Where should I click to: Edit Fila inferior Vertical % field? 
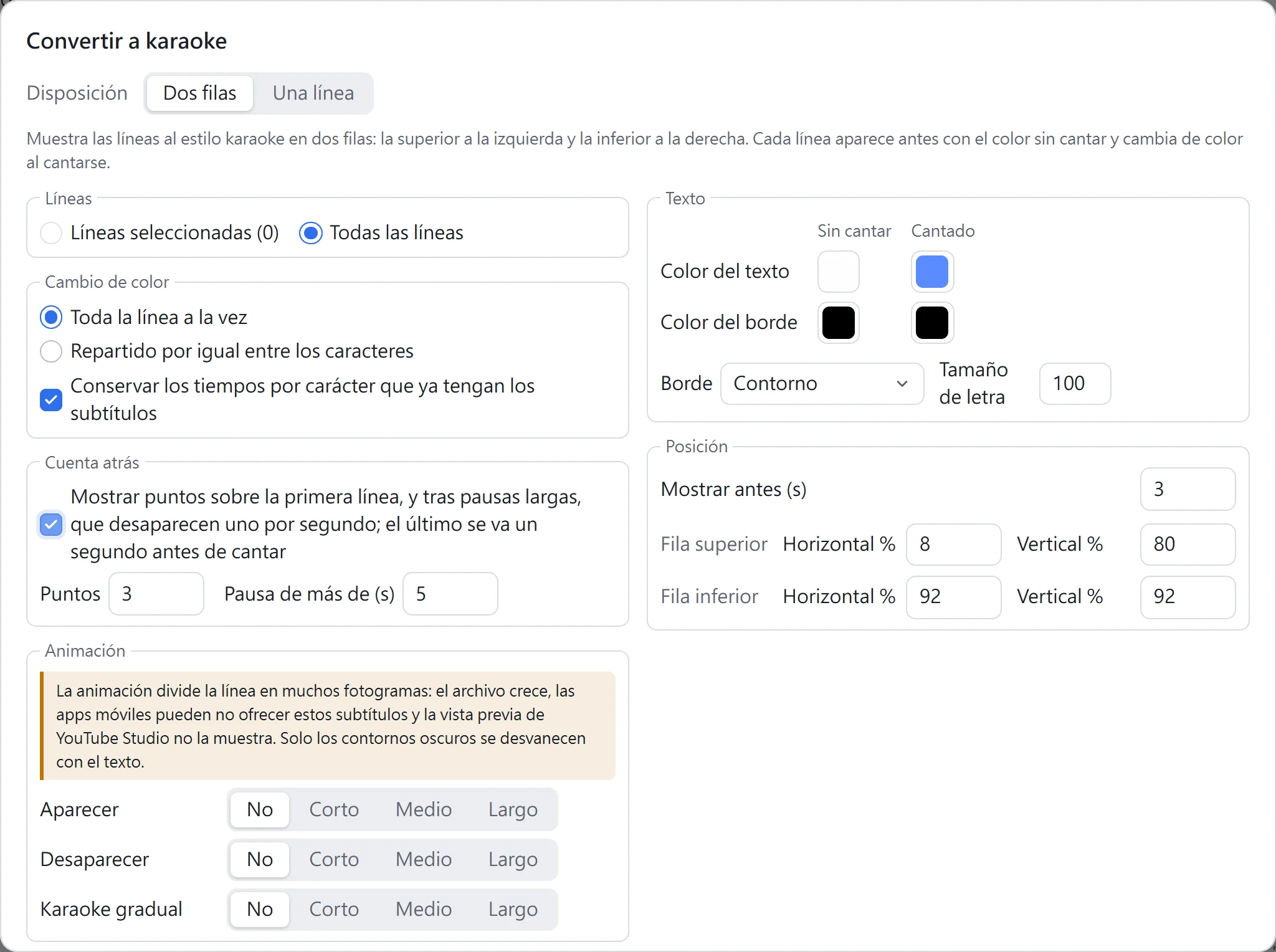(x=1188, y=597)
